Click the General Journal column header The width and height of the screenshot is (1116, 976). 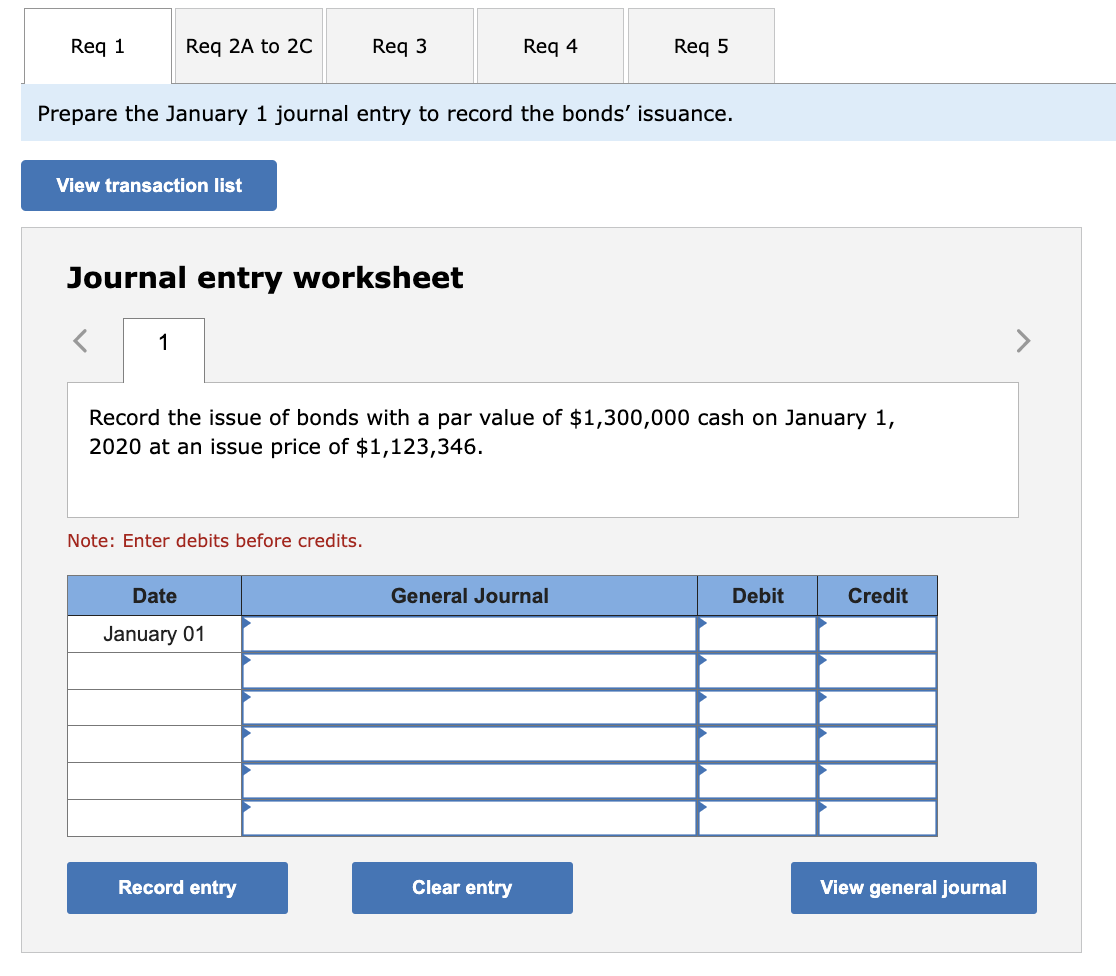(x=469, y=596)
